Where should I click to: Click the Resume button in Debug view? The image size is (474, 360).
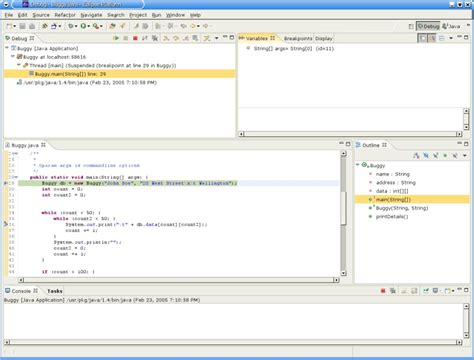pos(116,38)
